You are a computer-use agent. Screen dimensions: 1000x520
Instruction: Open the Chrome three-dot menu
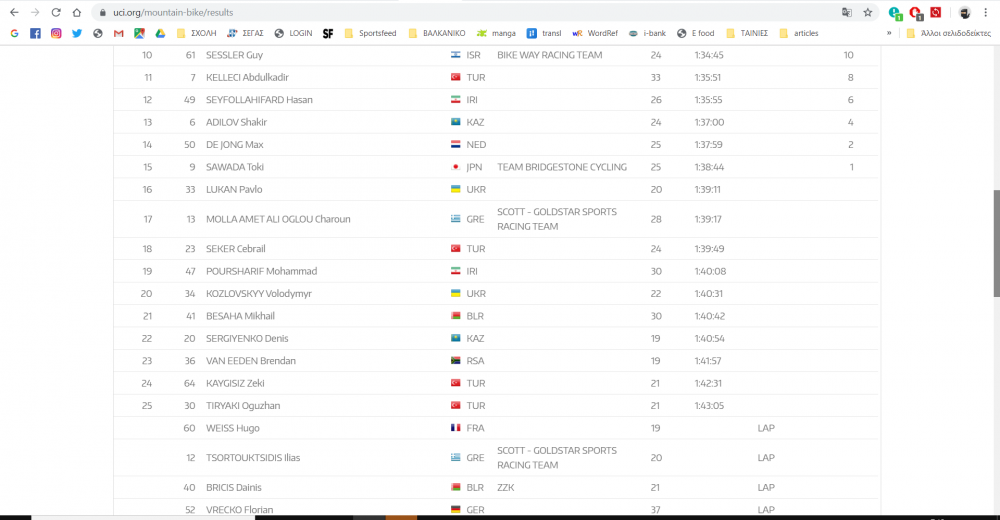(x=985, y=13)
